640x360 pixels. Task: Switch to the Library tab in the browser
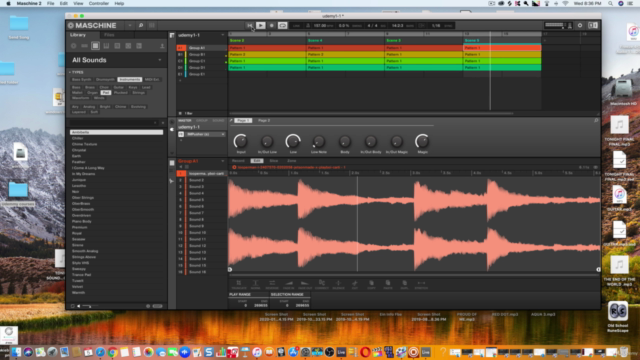point(78,35)
